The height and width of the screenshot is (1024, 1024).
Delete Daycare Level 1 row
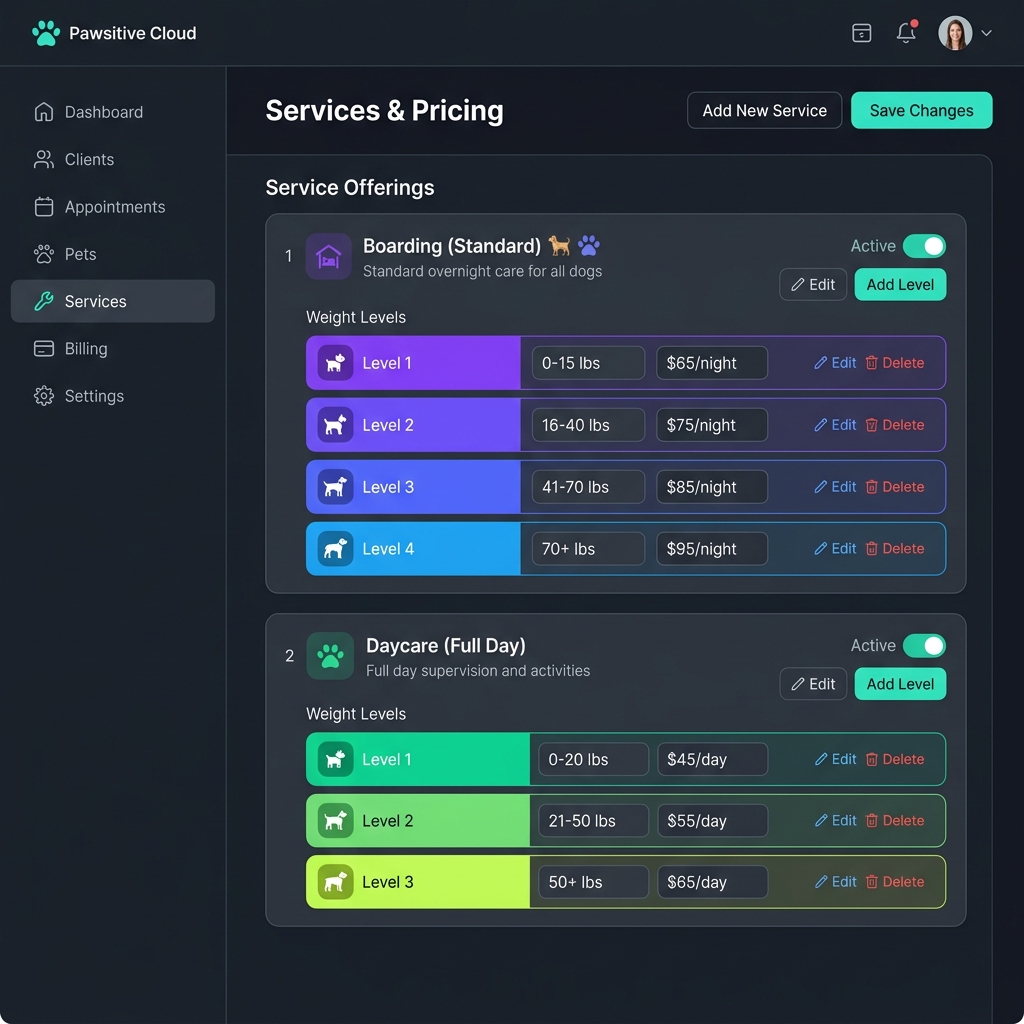894,759
